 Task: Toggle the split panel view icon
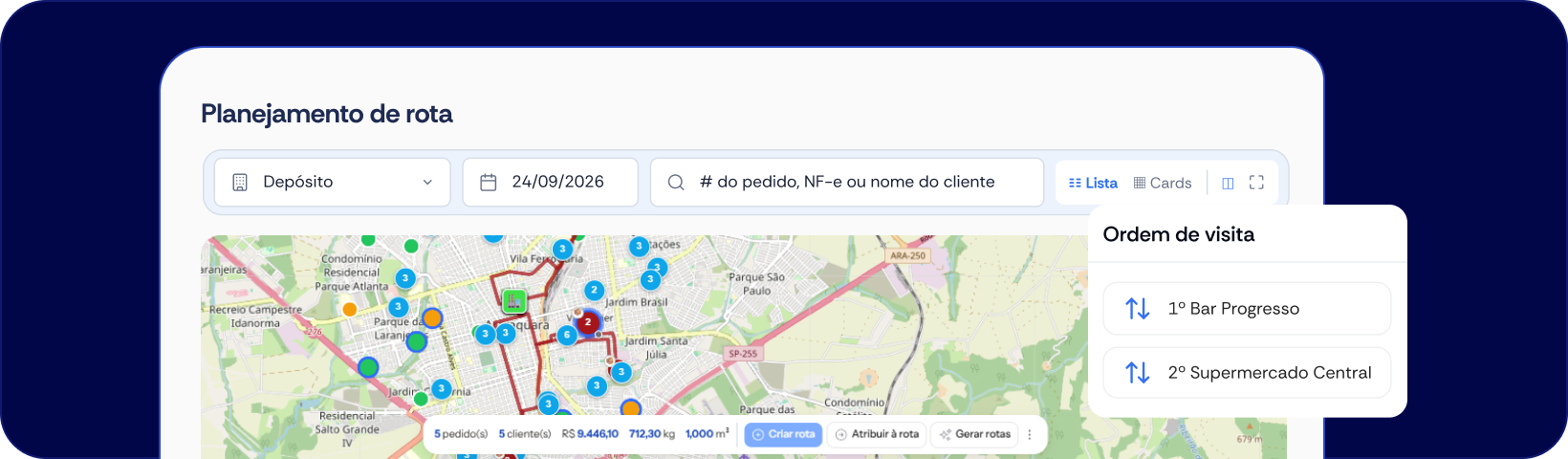tap(1228, 183)
